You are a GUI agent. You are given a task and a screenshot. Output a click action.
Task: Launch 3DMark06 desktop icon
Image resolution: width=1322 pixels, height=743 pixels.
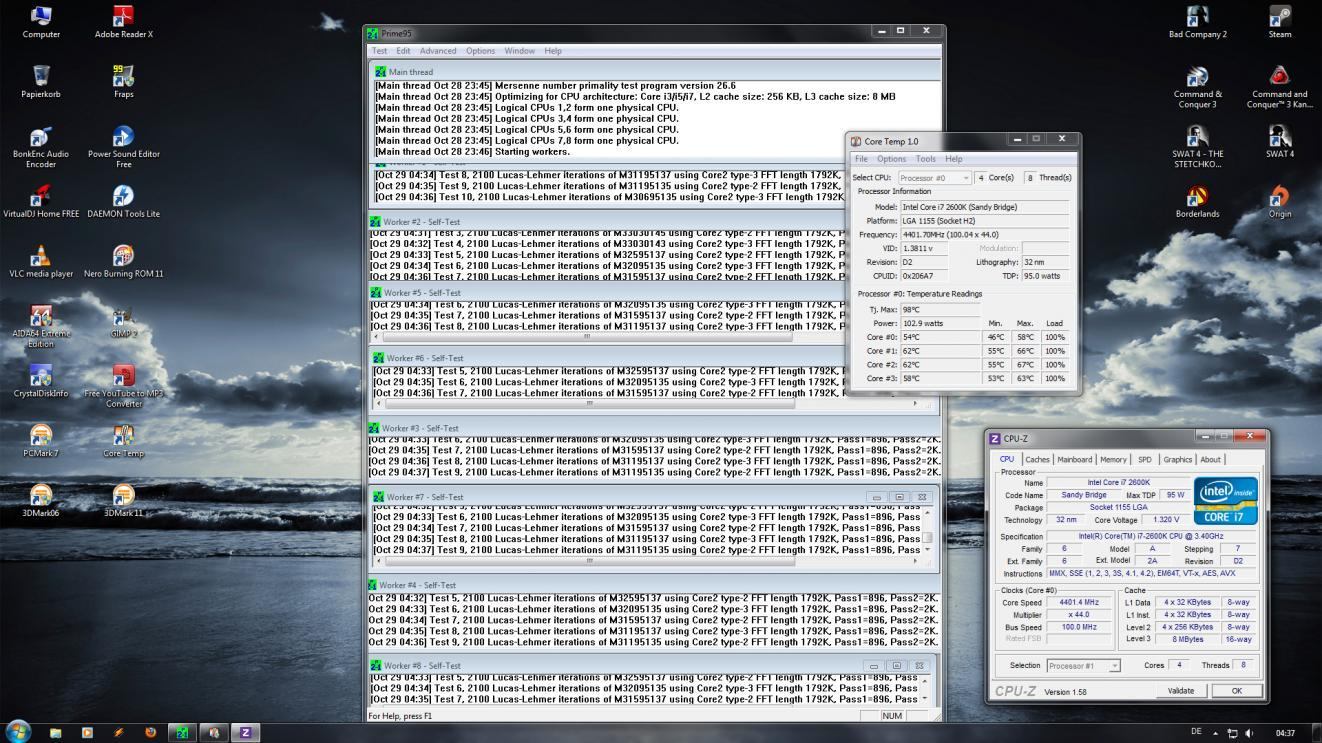point(41,501)
